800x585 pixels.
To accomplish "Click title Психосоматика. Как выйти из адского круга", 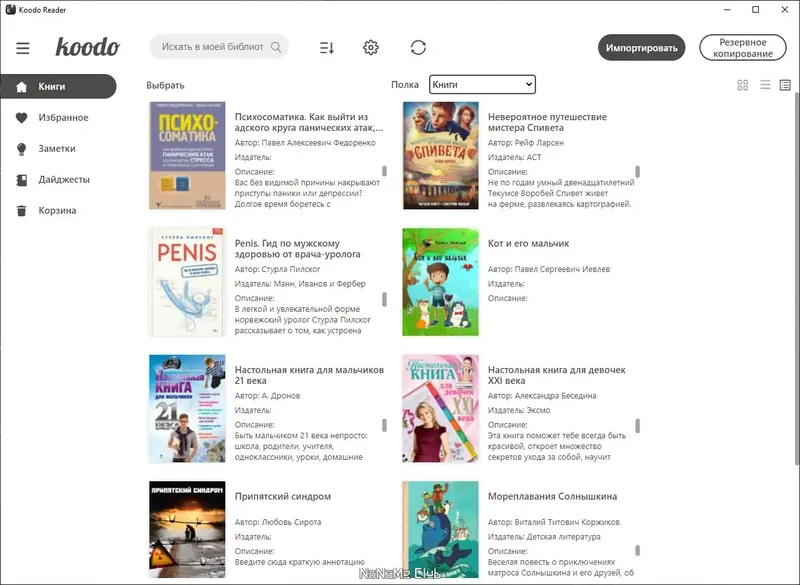I will pos(309,122).
